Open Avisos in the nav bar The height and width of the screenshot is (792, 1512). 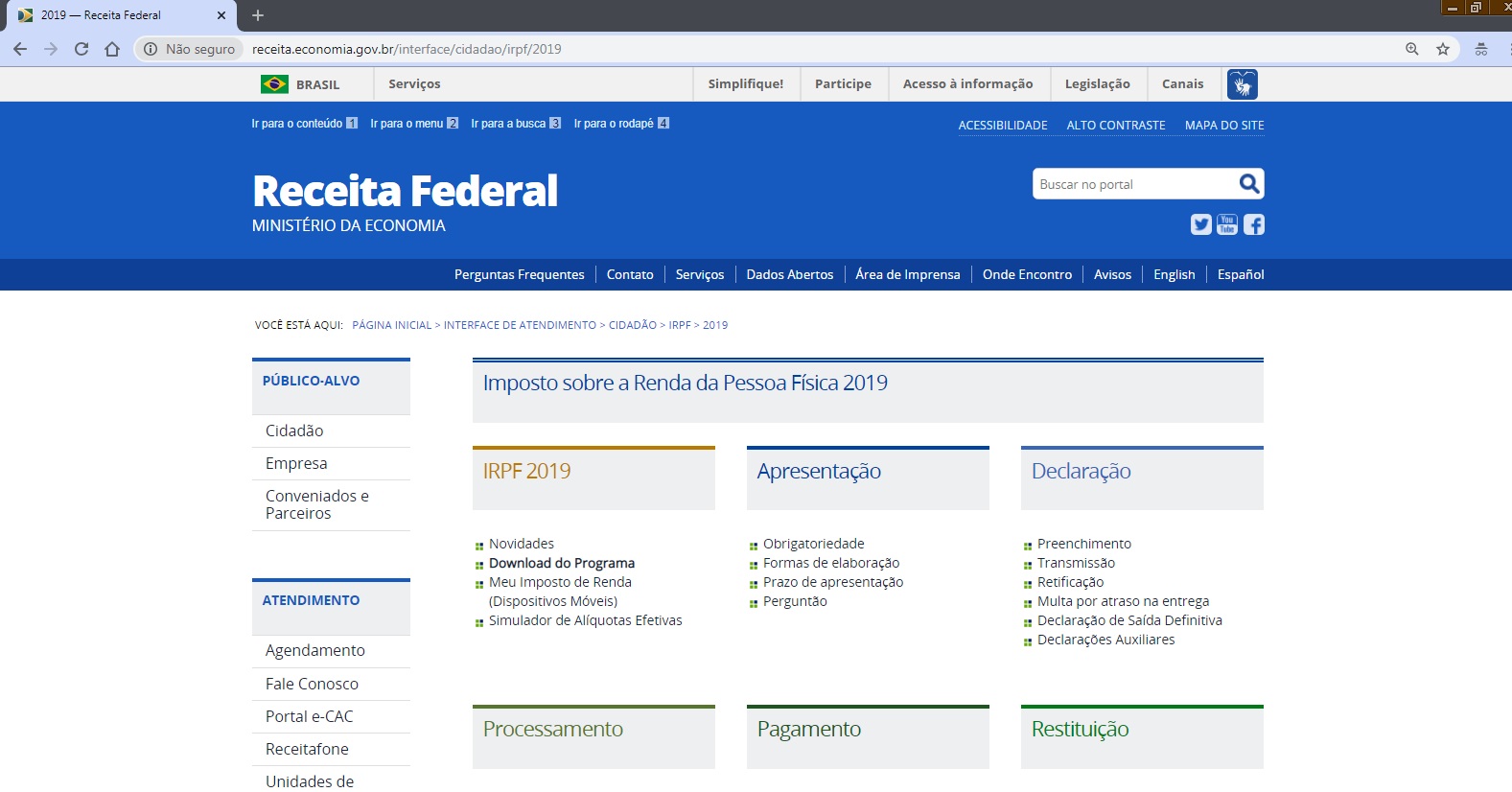pos(1112,274)
